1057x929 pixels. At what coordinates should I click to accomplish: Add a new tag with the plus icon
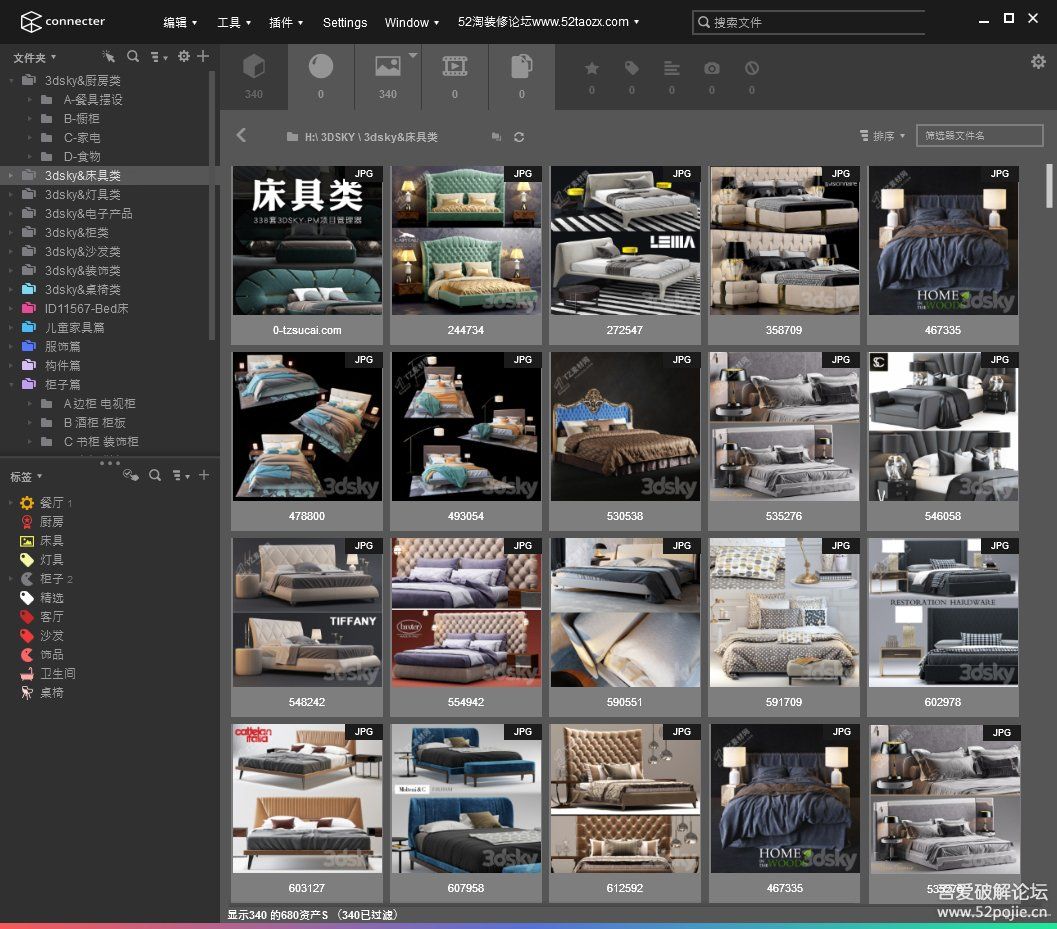pos(204,476)
